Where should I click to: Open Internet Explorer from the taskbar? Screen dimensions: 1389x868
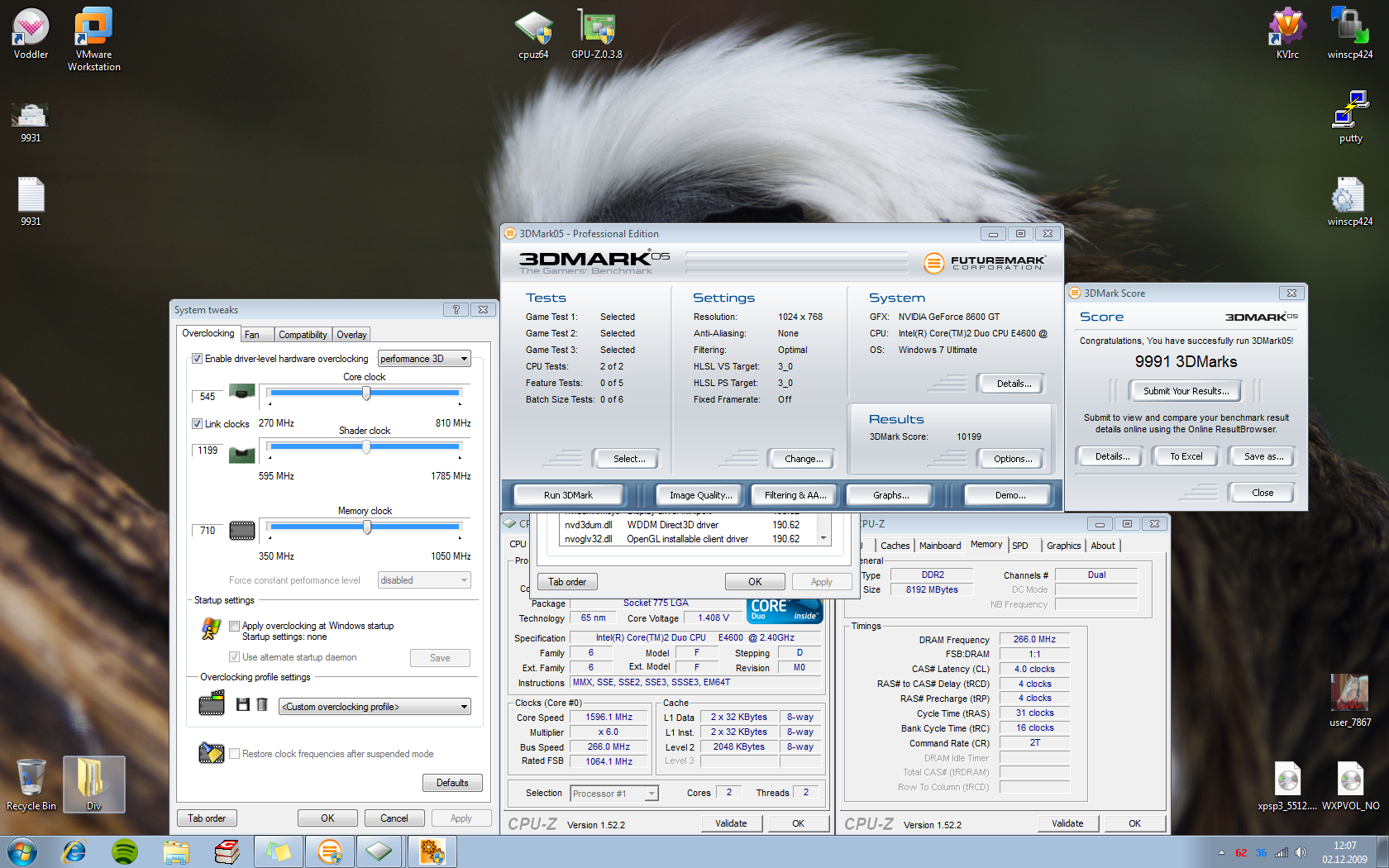(x=74, y=851)
